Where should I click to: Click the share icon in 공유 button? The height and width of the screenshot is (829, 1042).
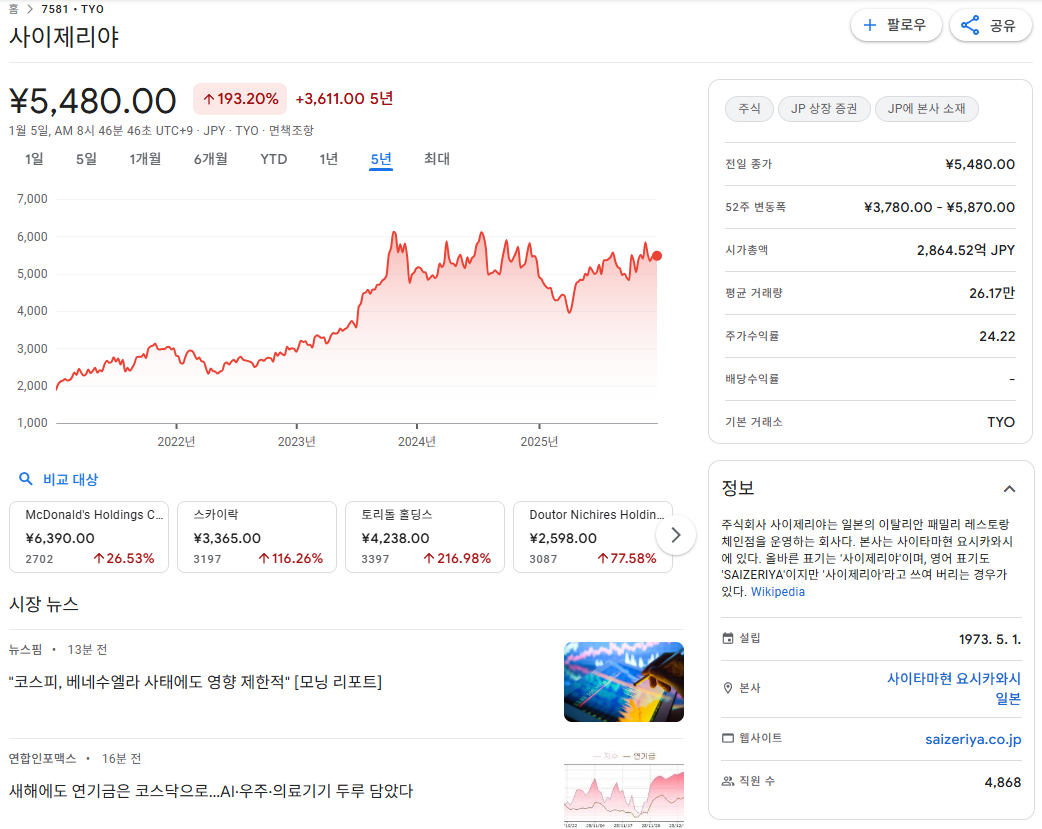970,25
